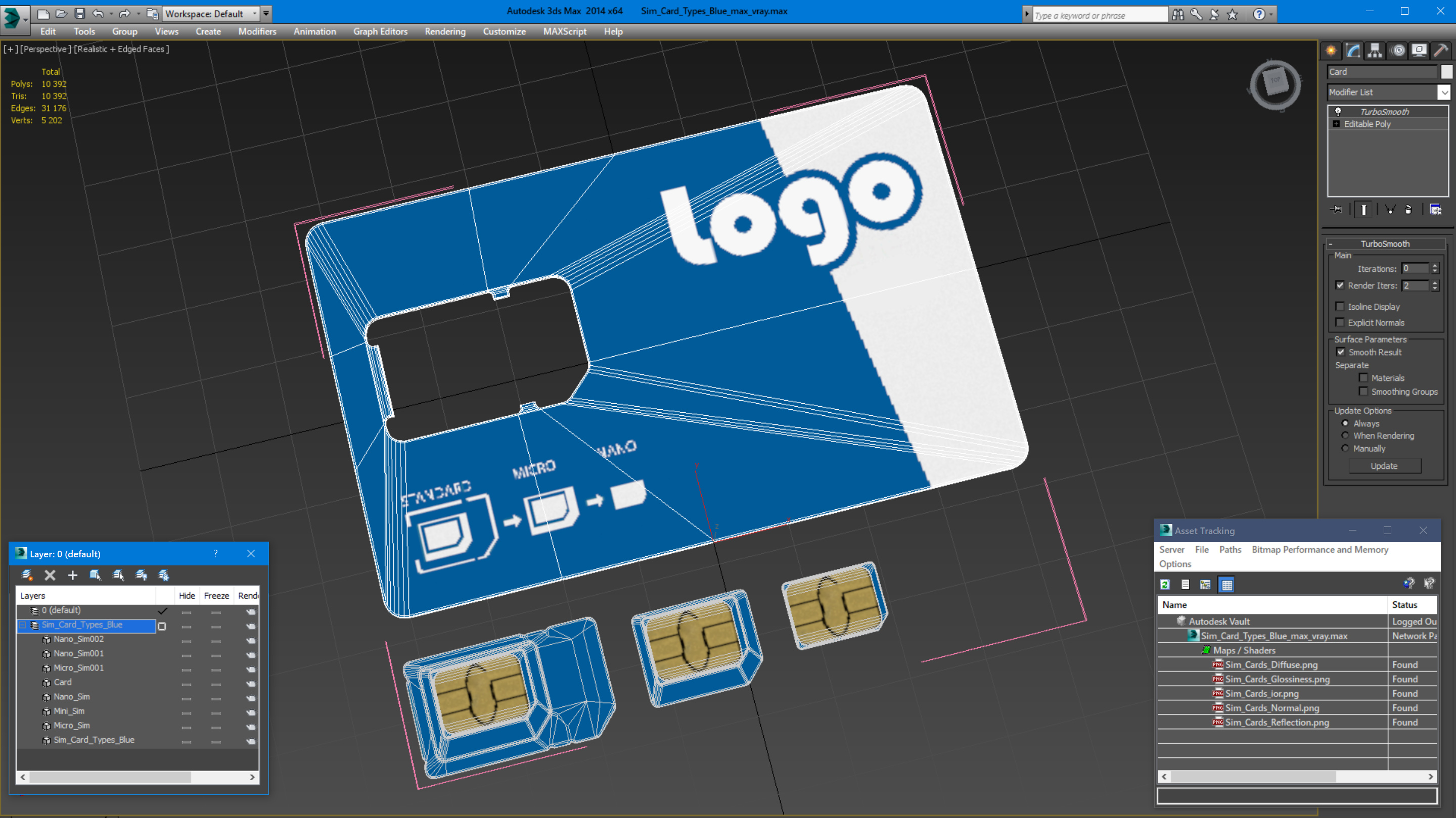Click the Bitmap Performance and Memory menu
Screen dimensions: 1456x818
pyautogui.click(x=1320, y=549)
